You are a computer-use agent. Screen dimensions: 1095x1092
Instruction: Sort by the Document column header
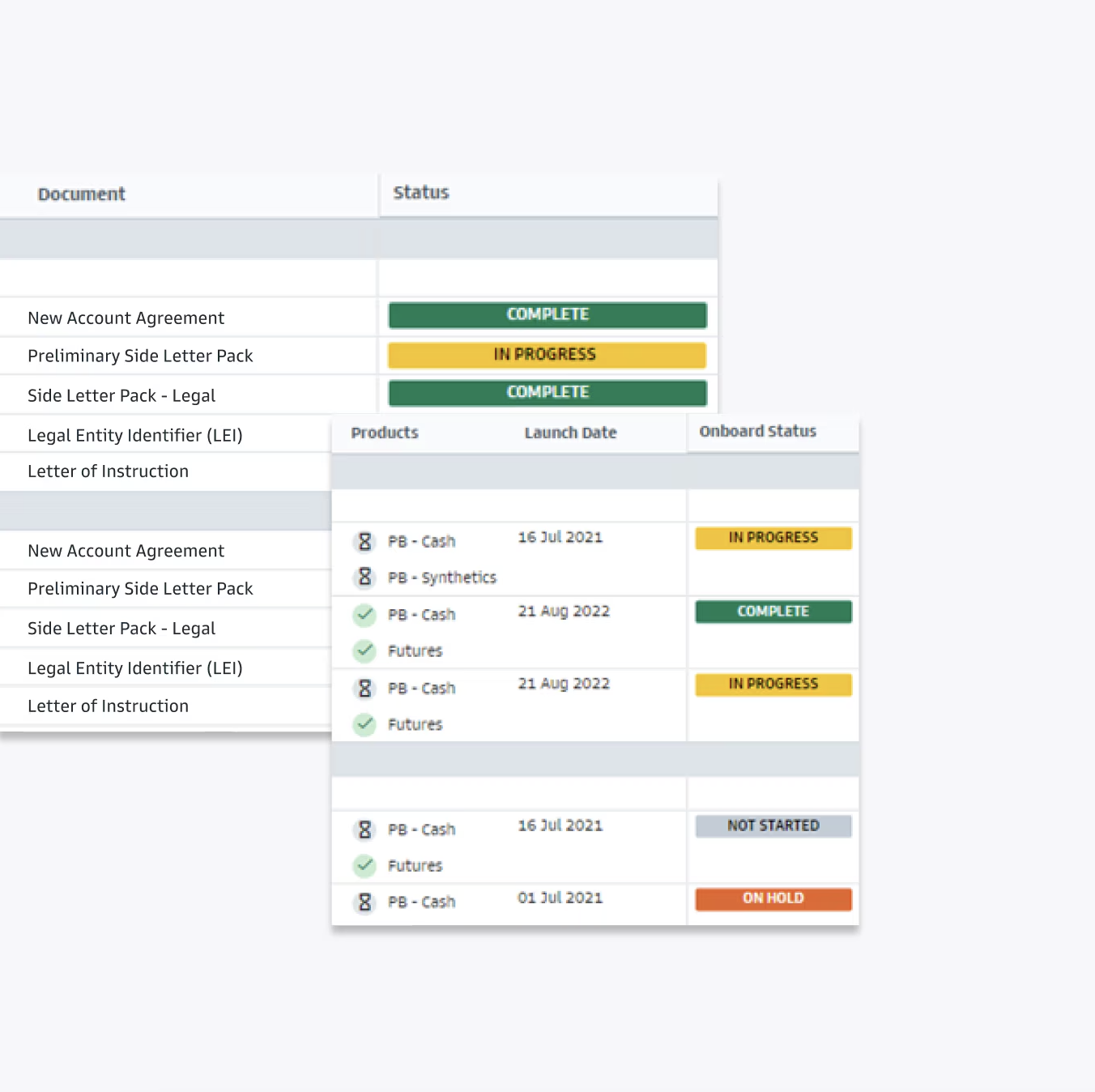pyautogui.click(x=81, y=194)
